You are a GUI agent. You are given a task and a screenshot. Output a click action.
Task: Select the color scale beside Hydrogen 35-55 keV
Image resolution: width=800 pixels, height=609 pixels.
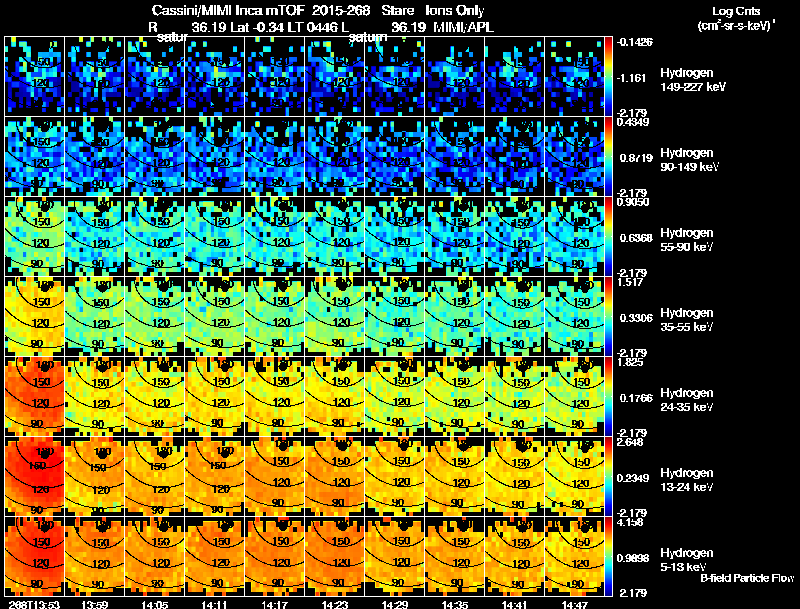pos(610,315)
